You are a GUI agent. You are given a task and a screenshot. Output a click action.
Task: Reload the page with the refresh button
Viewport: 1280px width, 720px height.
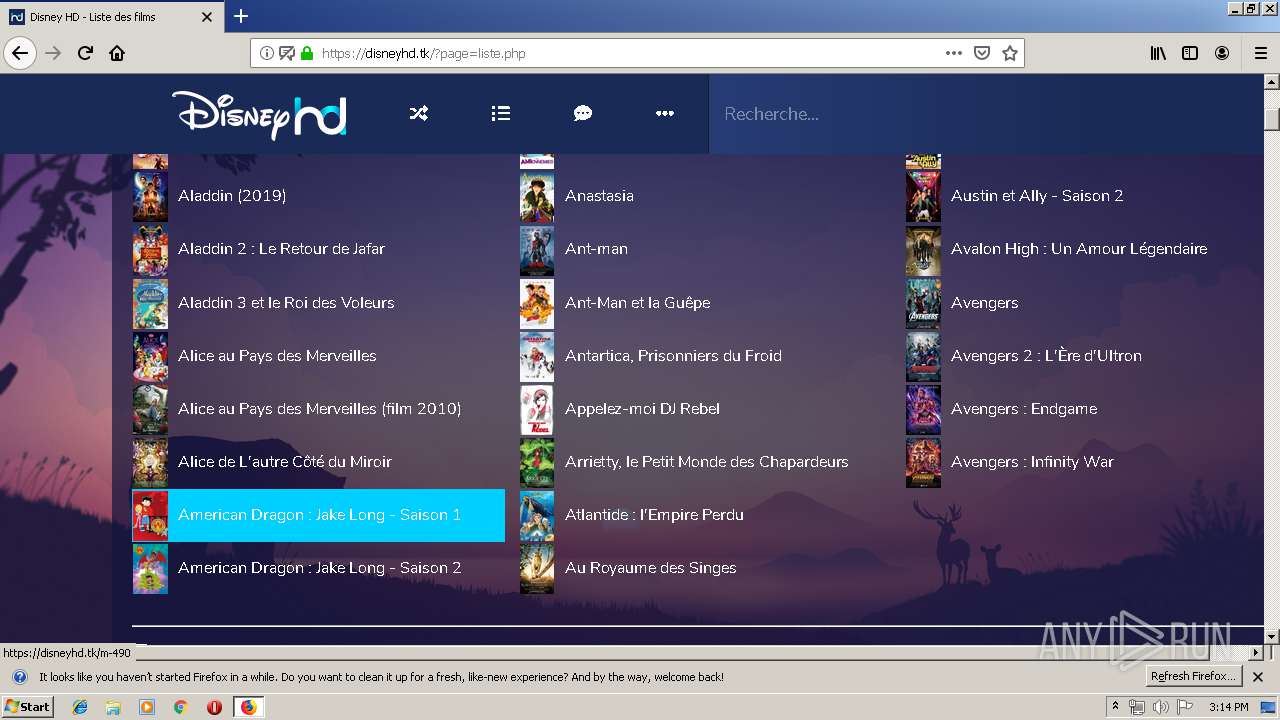(85, 53)
